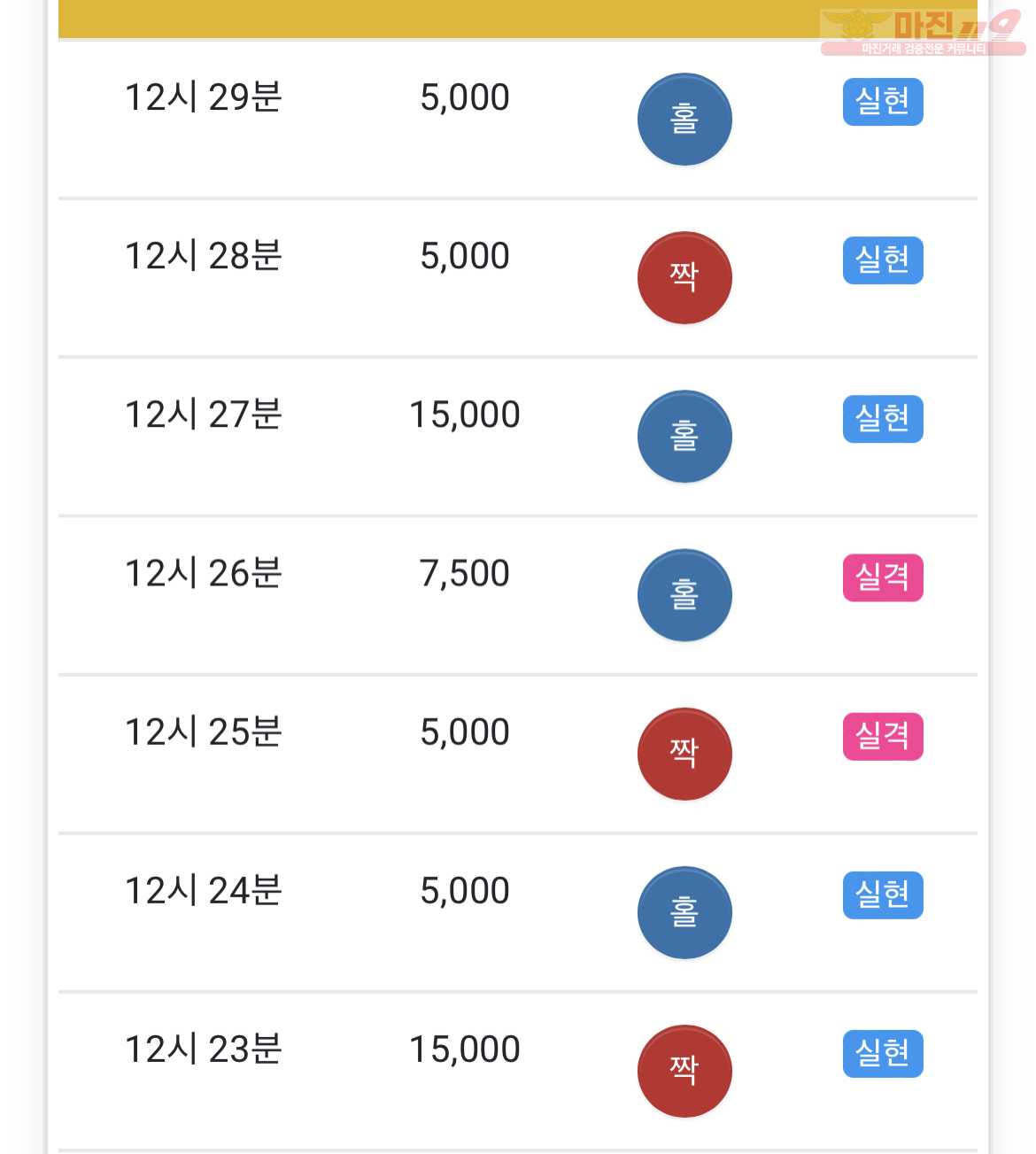Select the 12시 29분 time label

[204, 97]
